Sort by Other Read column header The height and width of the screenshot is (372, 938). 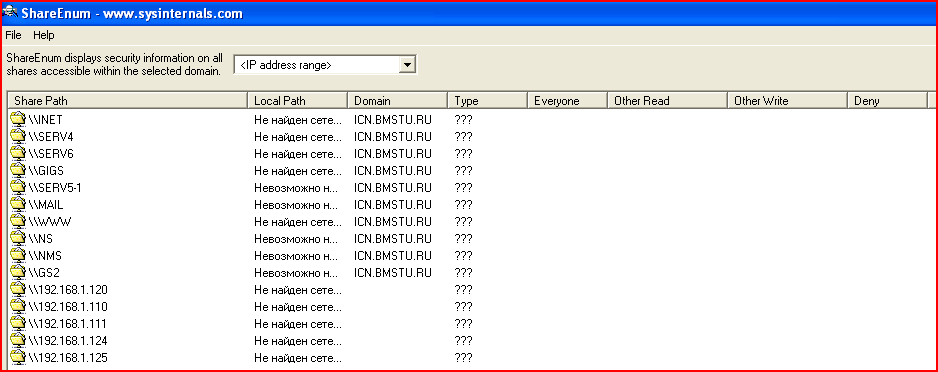click(668, 100)
